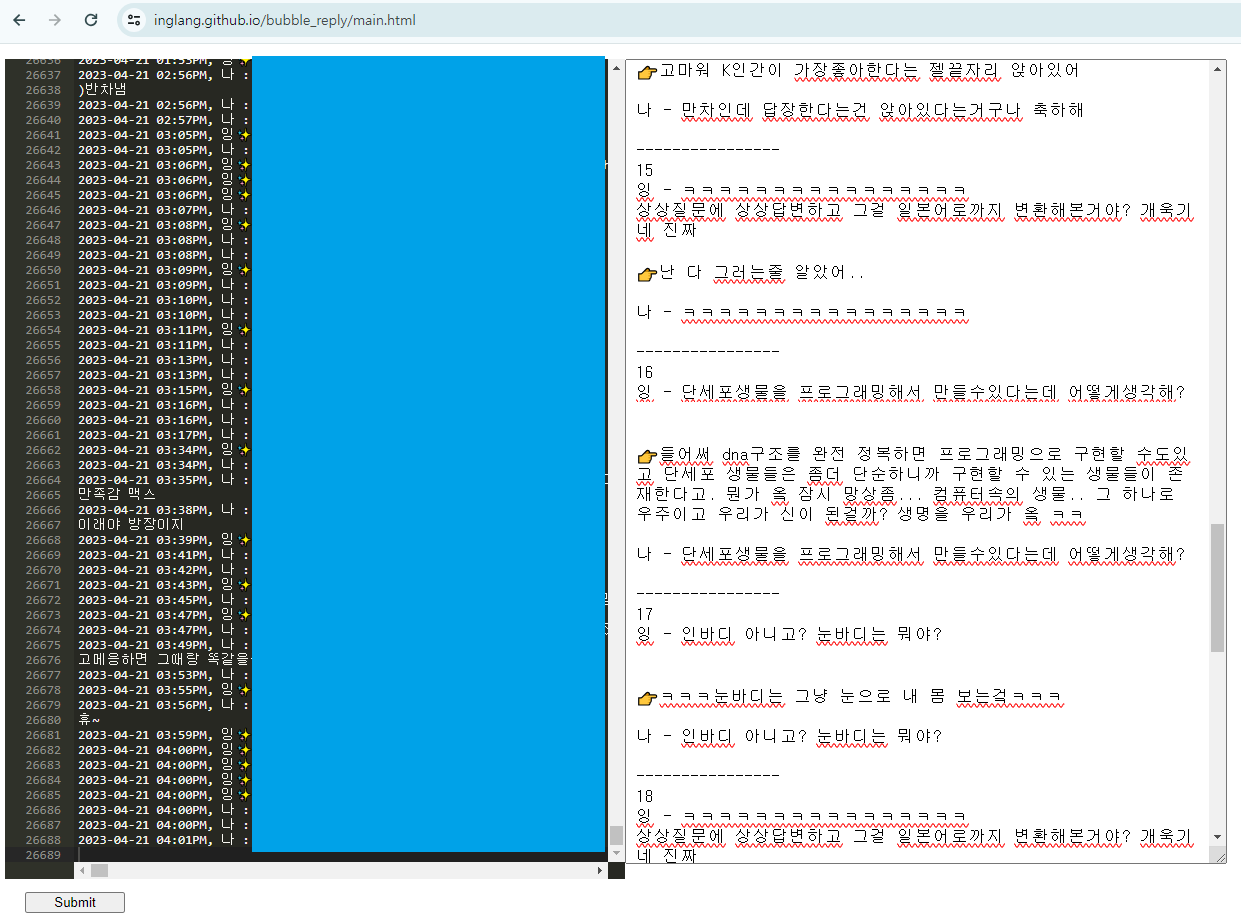Click the down arrow of the right text area scrollbar

click(1217, 837)
